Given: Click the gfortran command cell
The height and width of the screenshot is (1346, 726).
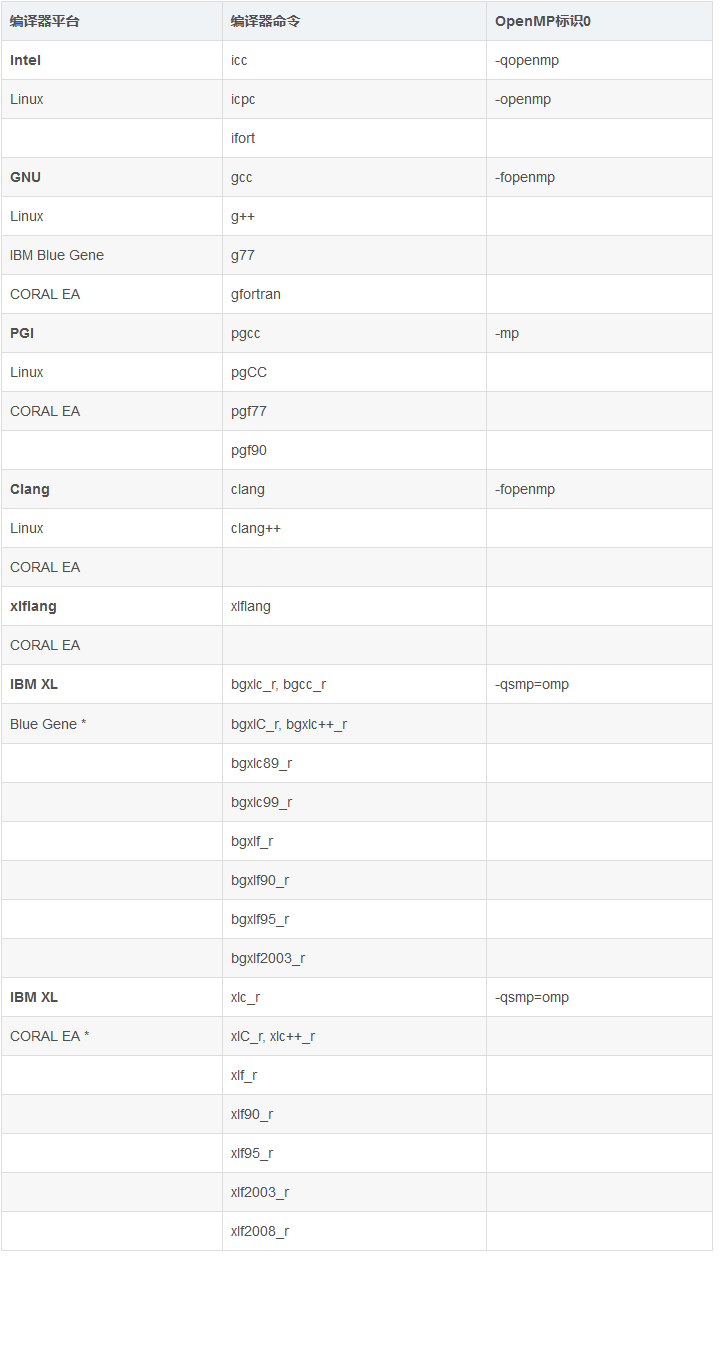Looking at the screenshot, I should (x=256, y=294).
